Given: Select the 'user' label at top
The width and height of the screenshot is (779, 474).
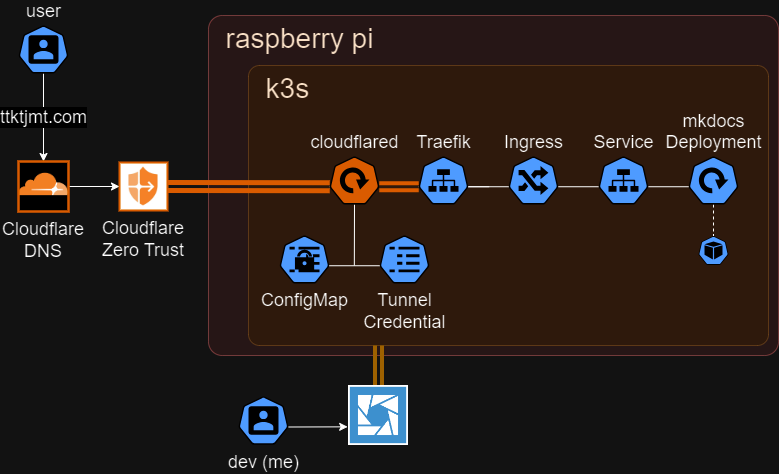Looking at the screenshot, I should pyautogui.click(x=43, y=11).
